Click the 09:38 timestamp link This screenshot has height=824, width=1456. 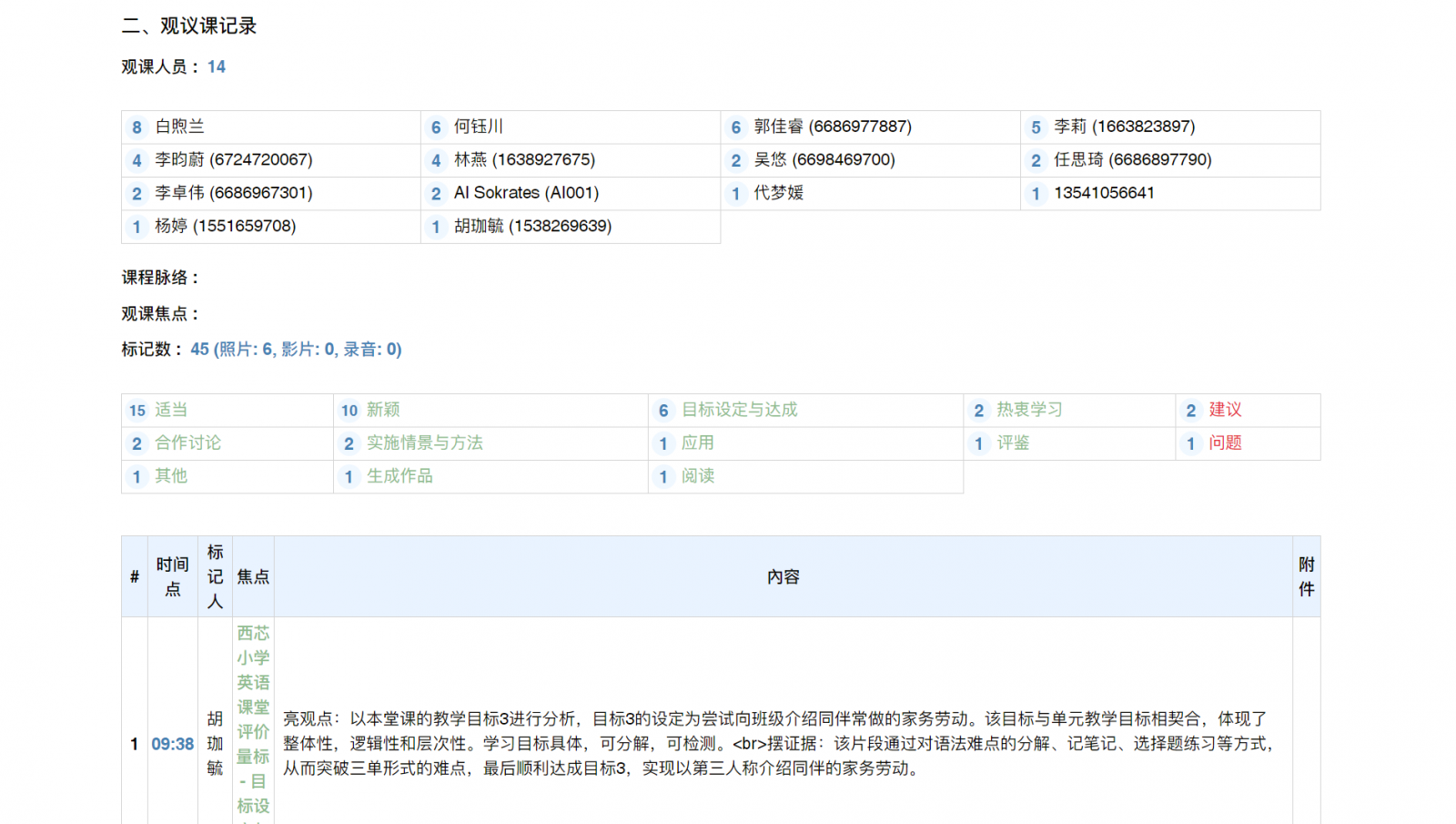(172, 744)
